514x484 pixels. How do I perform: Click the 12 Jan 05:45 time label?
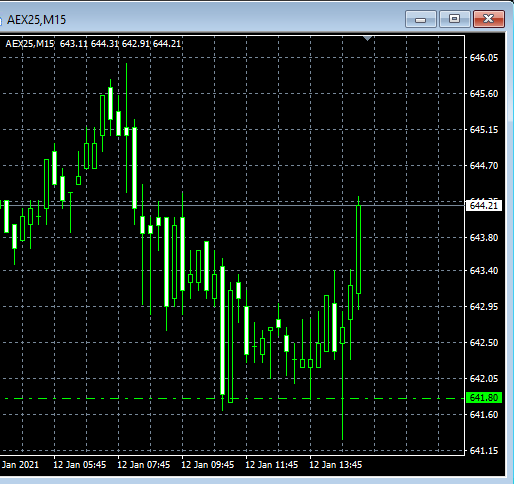click(80, 465)
